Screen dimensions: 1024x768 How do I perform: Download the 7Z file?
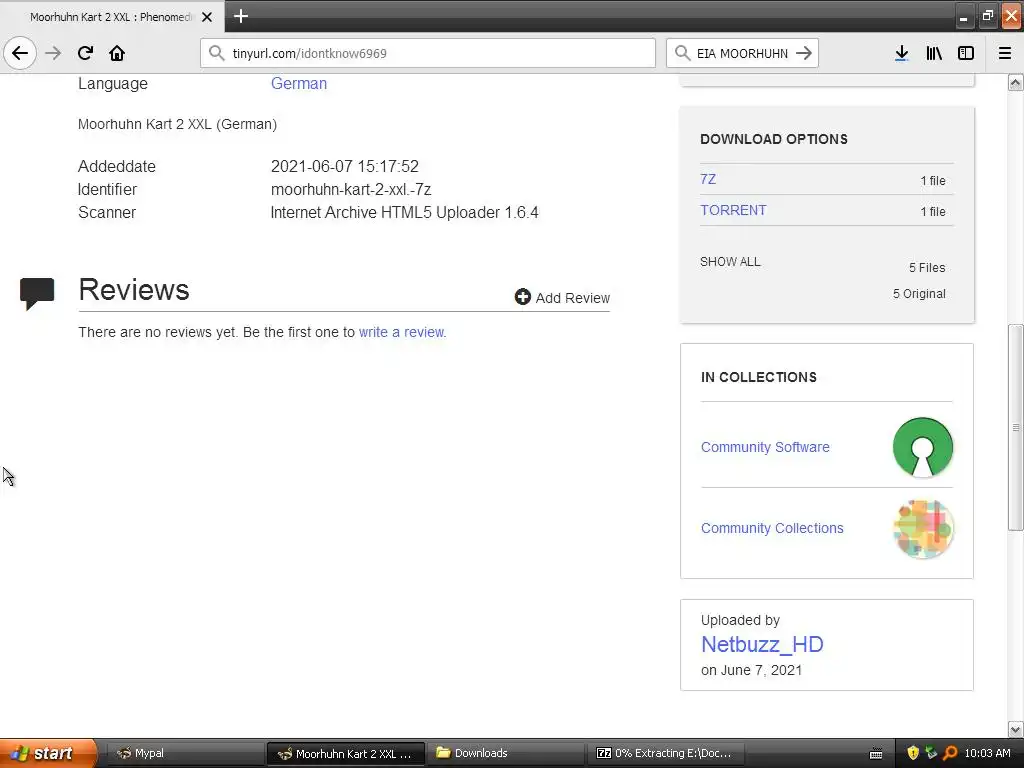point(708,179)
